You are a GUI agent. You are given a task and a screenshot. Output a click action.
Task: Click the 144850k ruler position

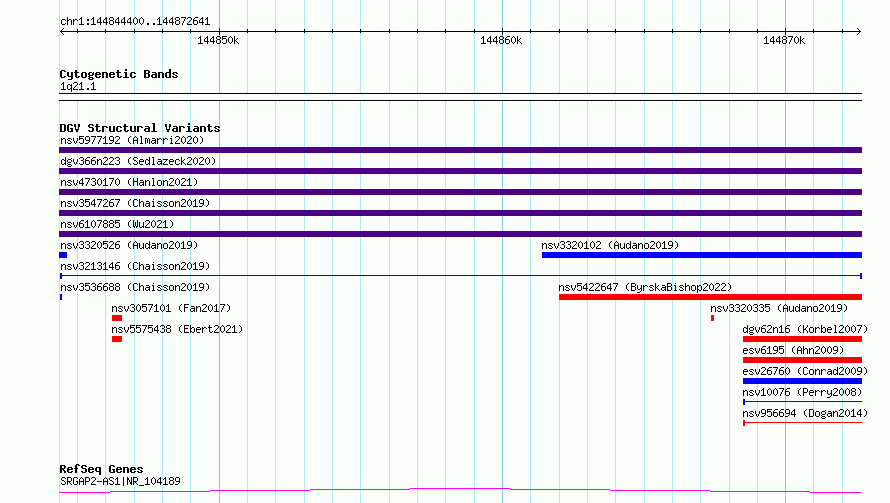click(x=218, y=40)
